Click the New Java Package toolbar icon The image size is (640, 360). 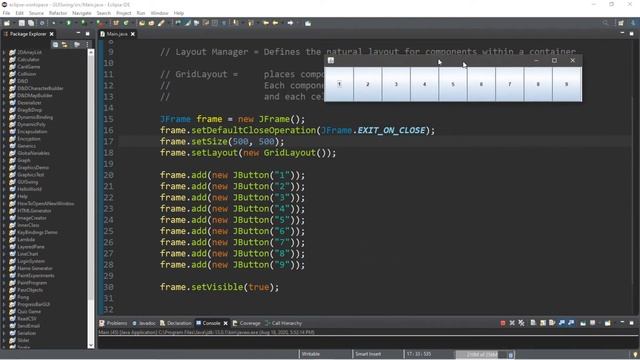[x=116, y=23]
